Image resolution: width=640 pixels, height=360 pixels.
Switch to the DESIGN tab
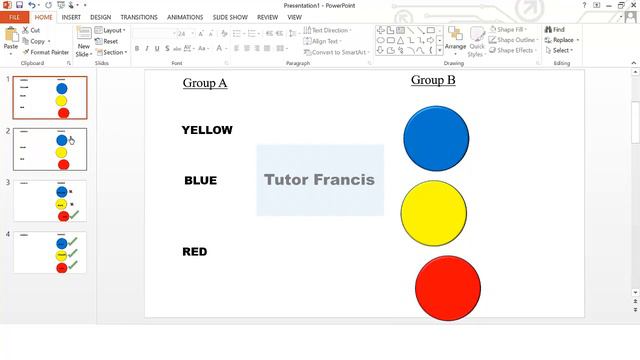(100, 17)
